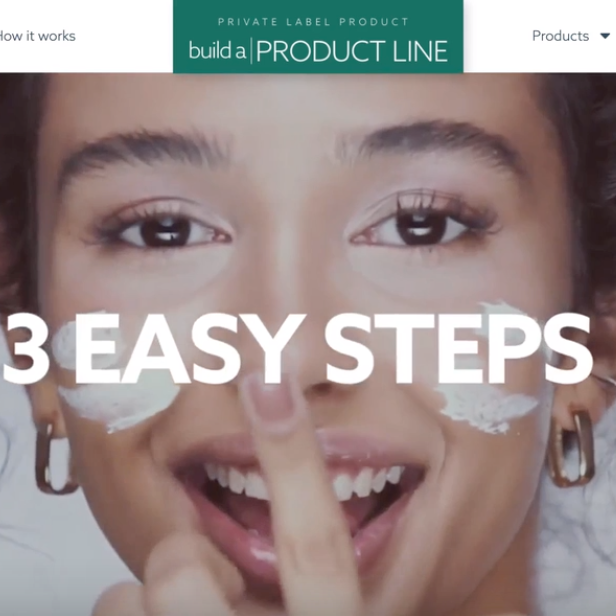
Task: Select the PRIVATE LABEL PRODUCT tagline
Action: (314, 22)
